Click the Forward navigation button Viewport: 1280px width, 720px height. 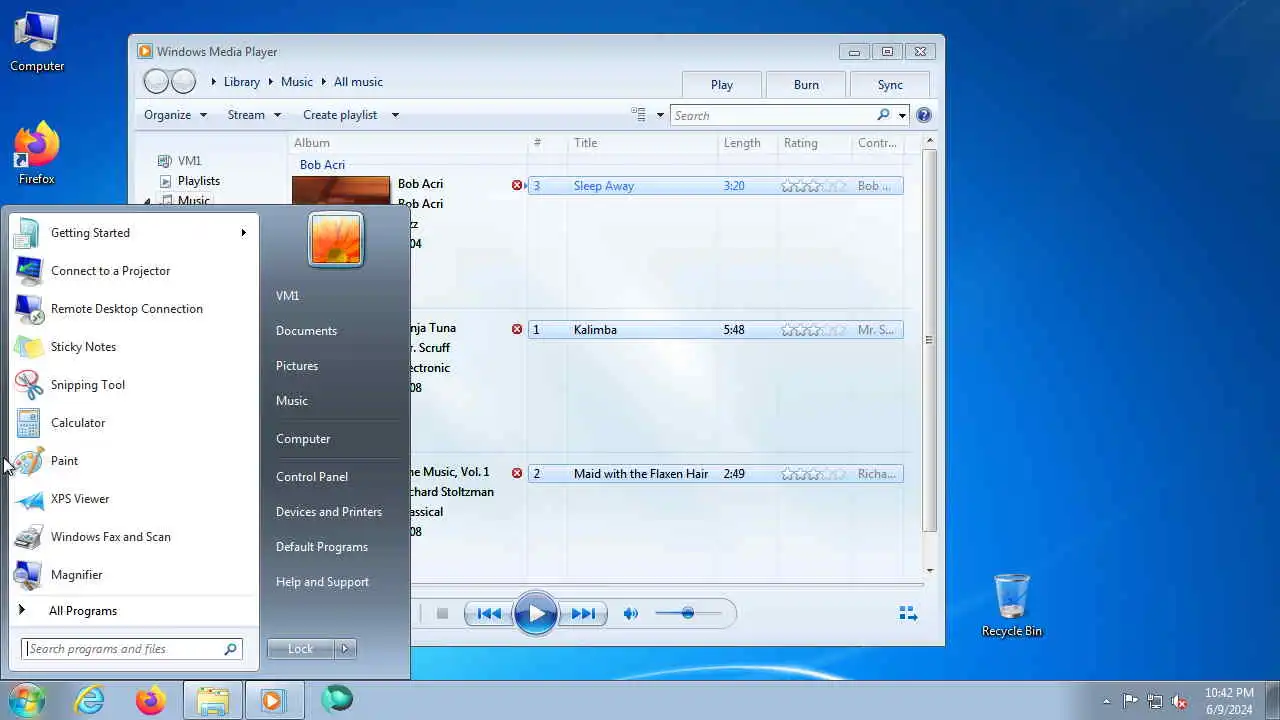(183, 82)
